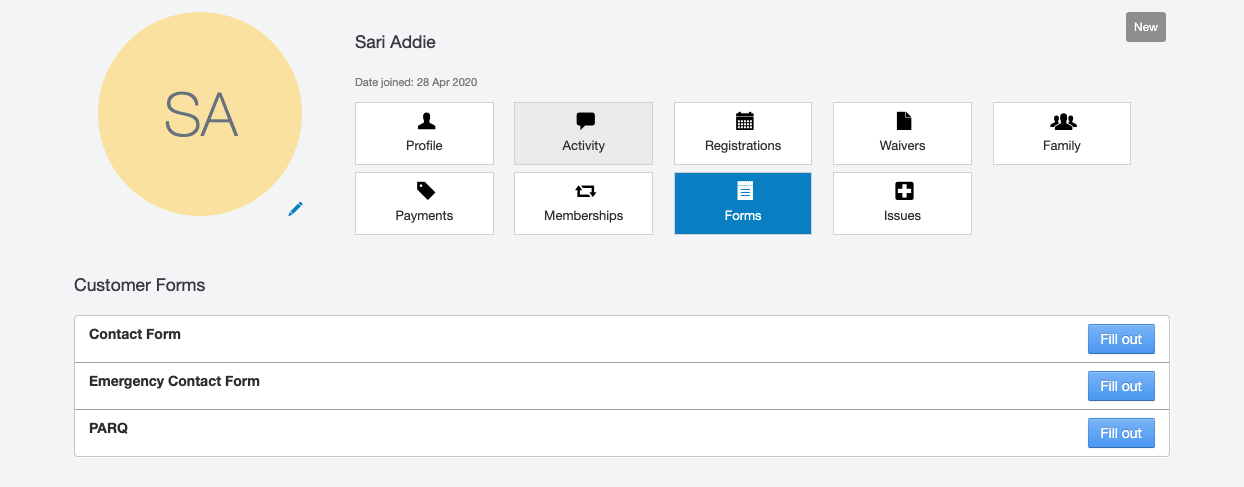Image resolution: width=1244 pixels, height=487 pixels.
Task: Go to Registrations calendar tile
Action: click(743, 133)
